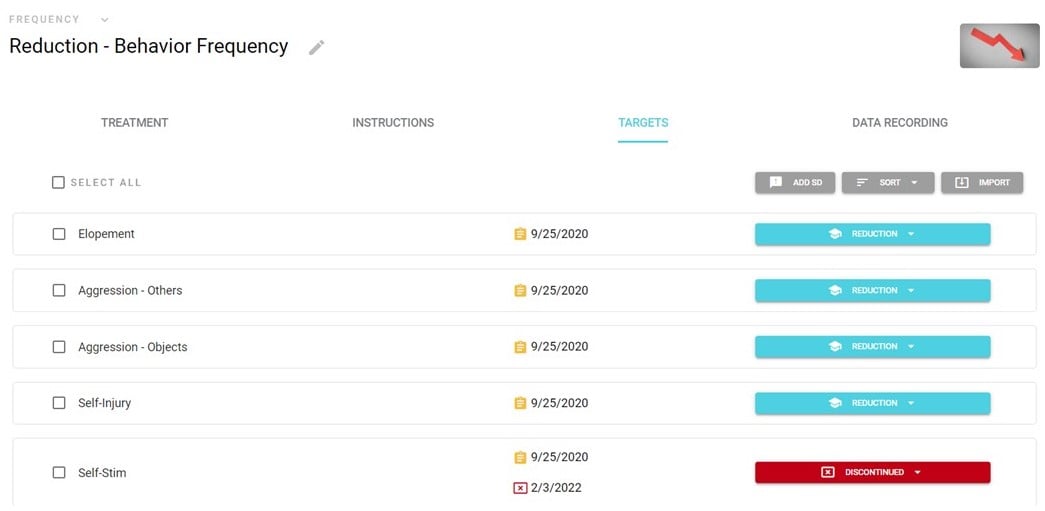
Task: Switch to the Treatment tab
Action: coord(134,123)
